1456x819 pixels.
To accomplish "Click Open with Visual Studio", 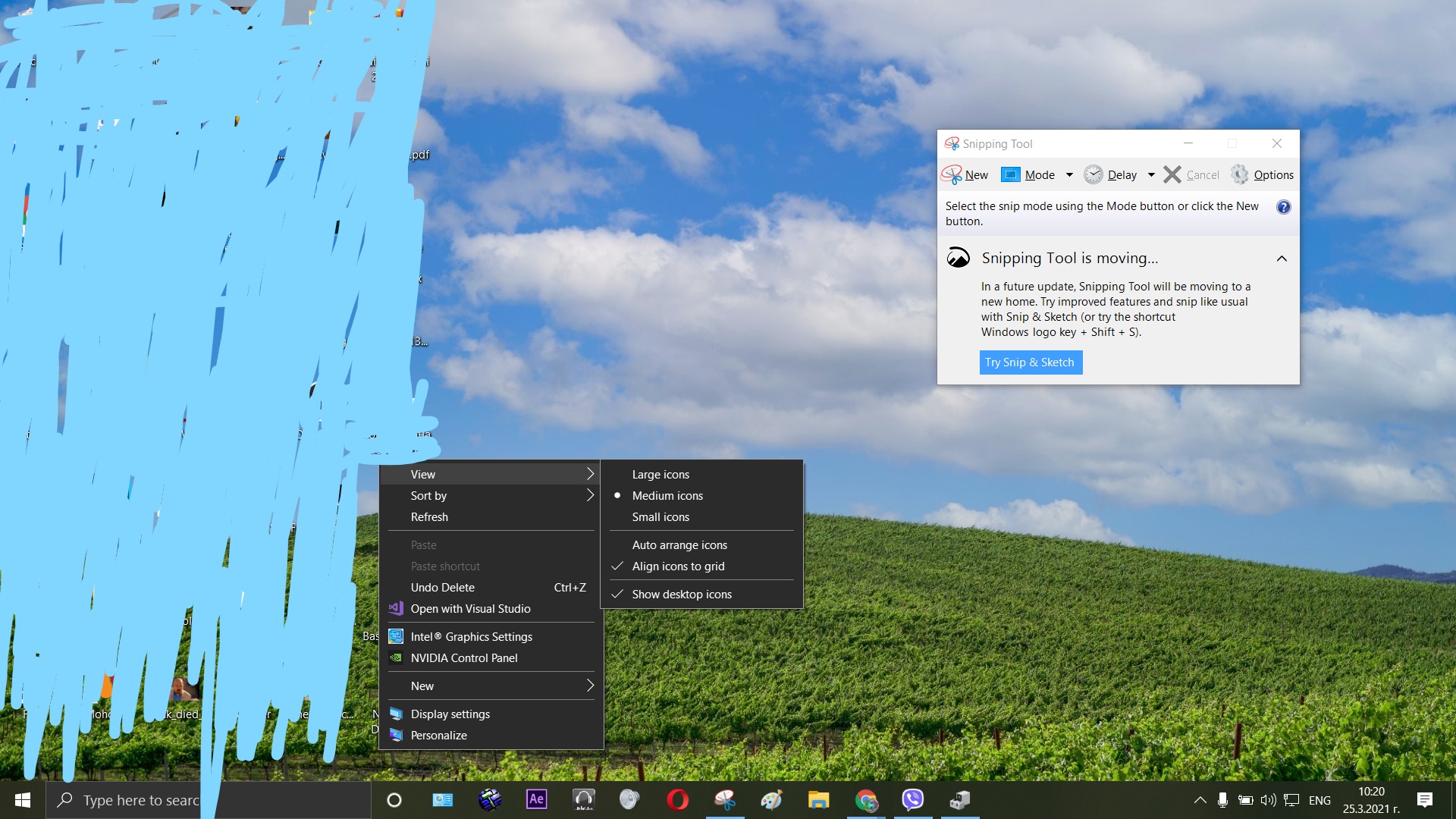I will tap(470, 608).
